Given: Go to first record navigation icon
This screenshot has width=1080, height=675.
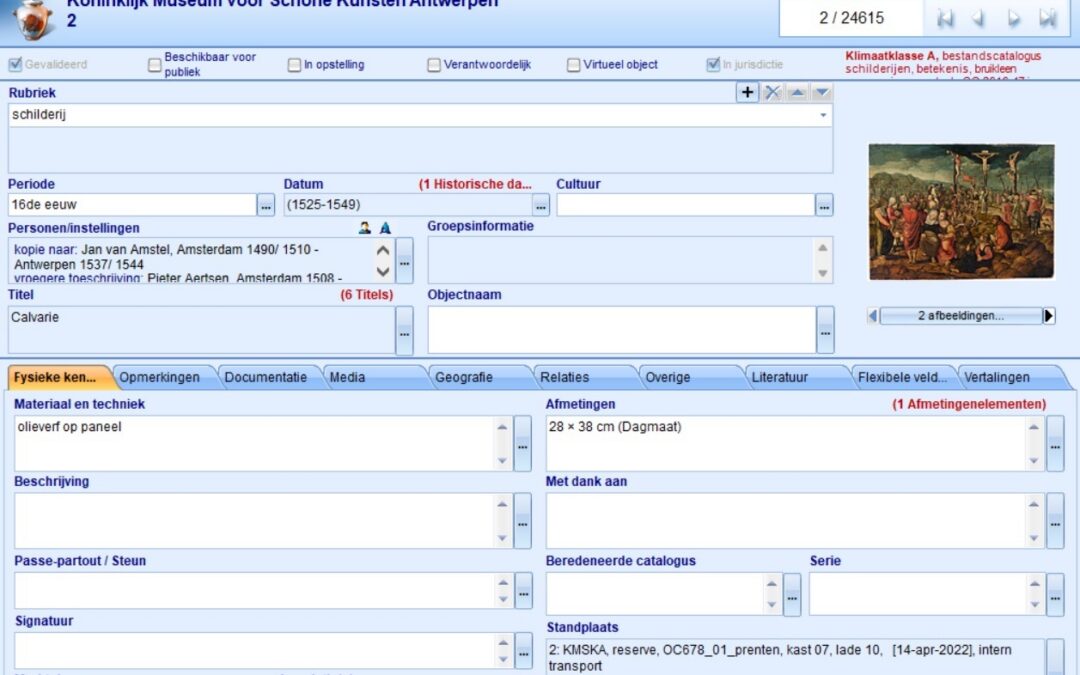Looking at the screenshot, I should (945, 19).
